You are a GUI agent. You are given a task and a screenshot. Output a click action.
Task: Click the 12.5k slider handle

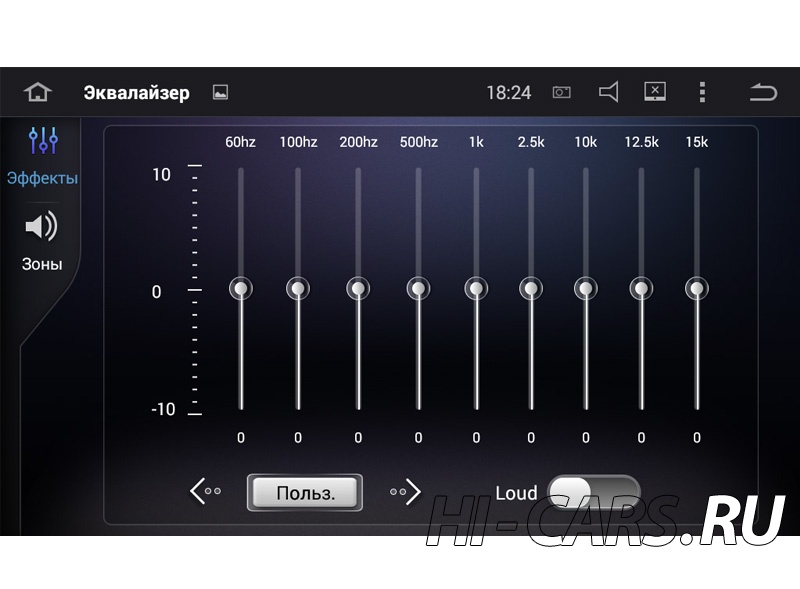(641, 289)
